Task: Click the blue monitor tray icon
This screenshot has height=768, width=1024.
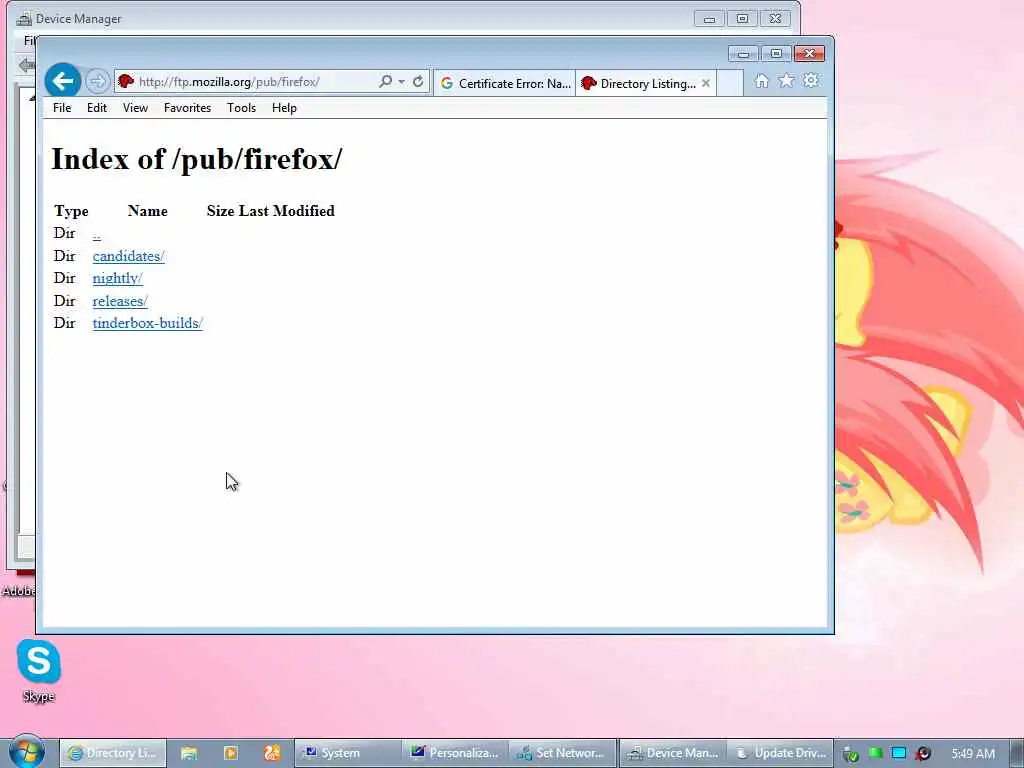Action: click(899, 753)
